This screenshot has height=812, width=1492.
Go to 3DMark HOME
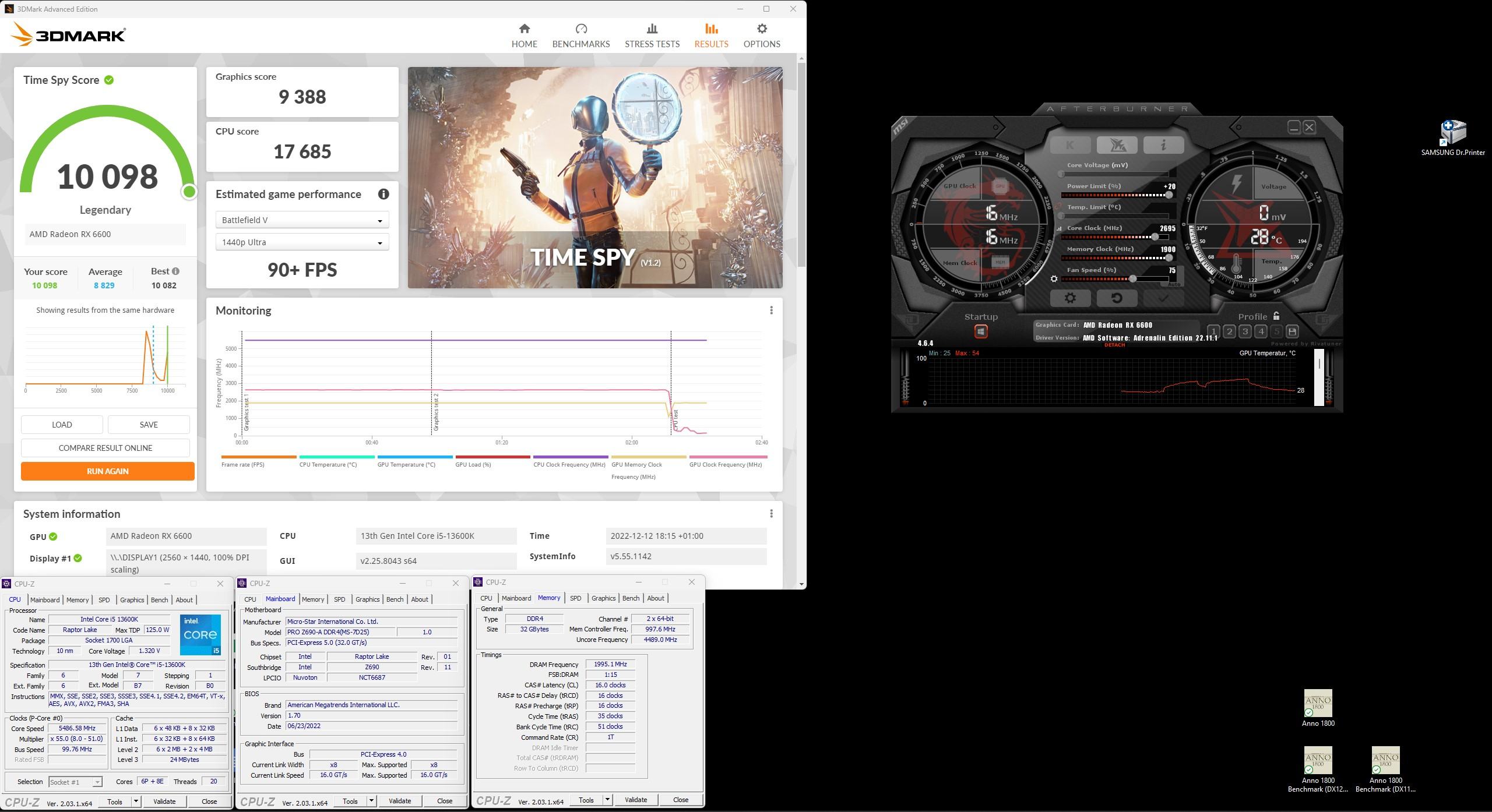[525, 36]
